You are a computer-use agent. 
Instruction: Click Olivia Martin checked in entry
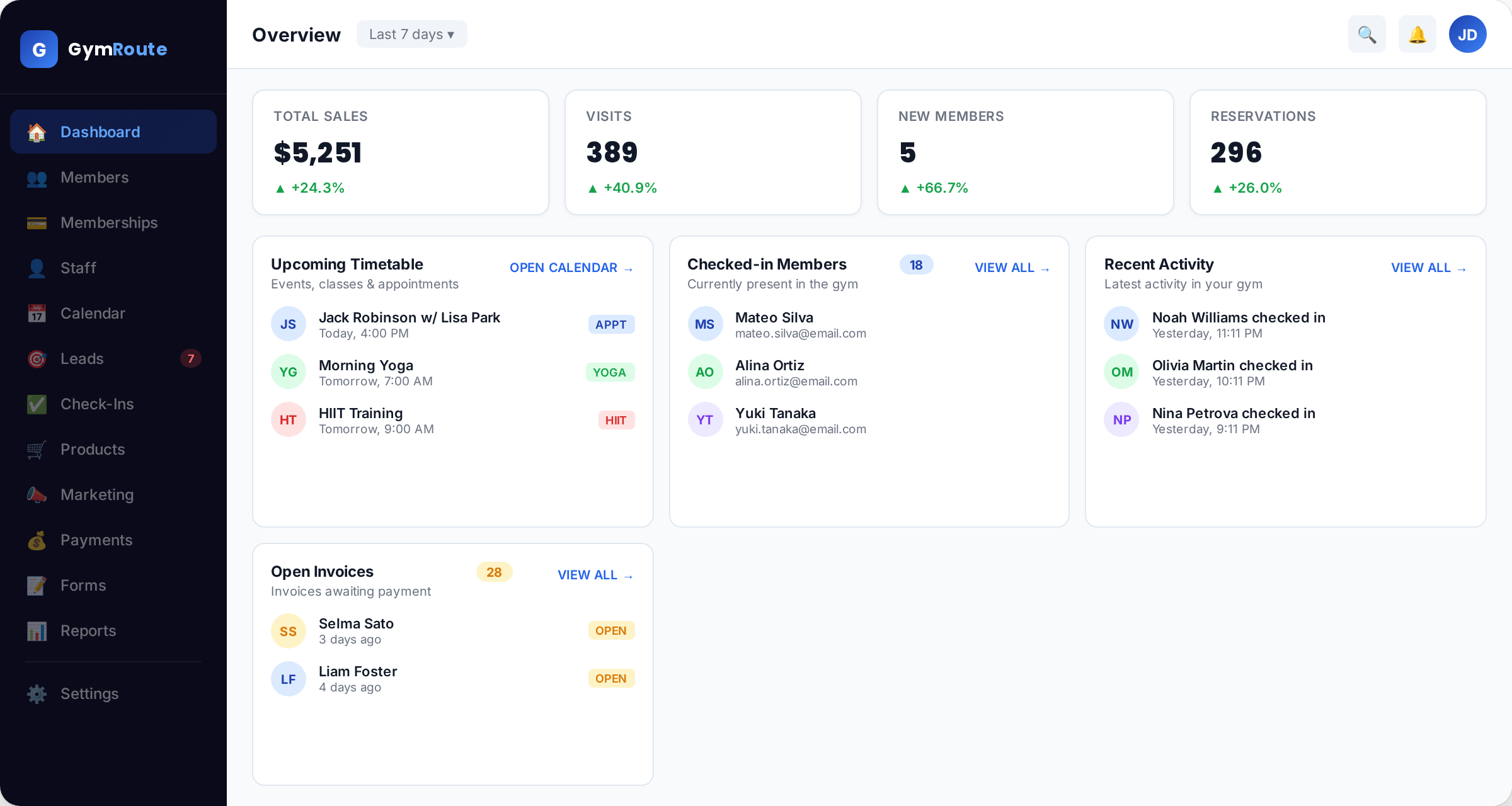coord(1286,372)
